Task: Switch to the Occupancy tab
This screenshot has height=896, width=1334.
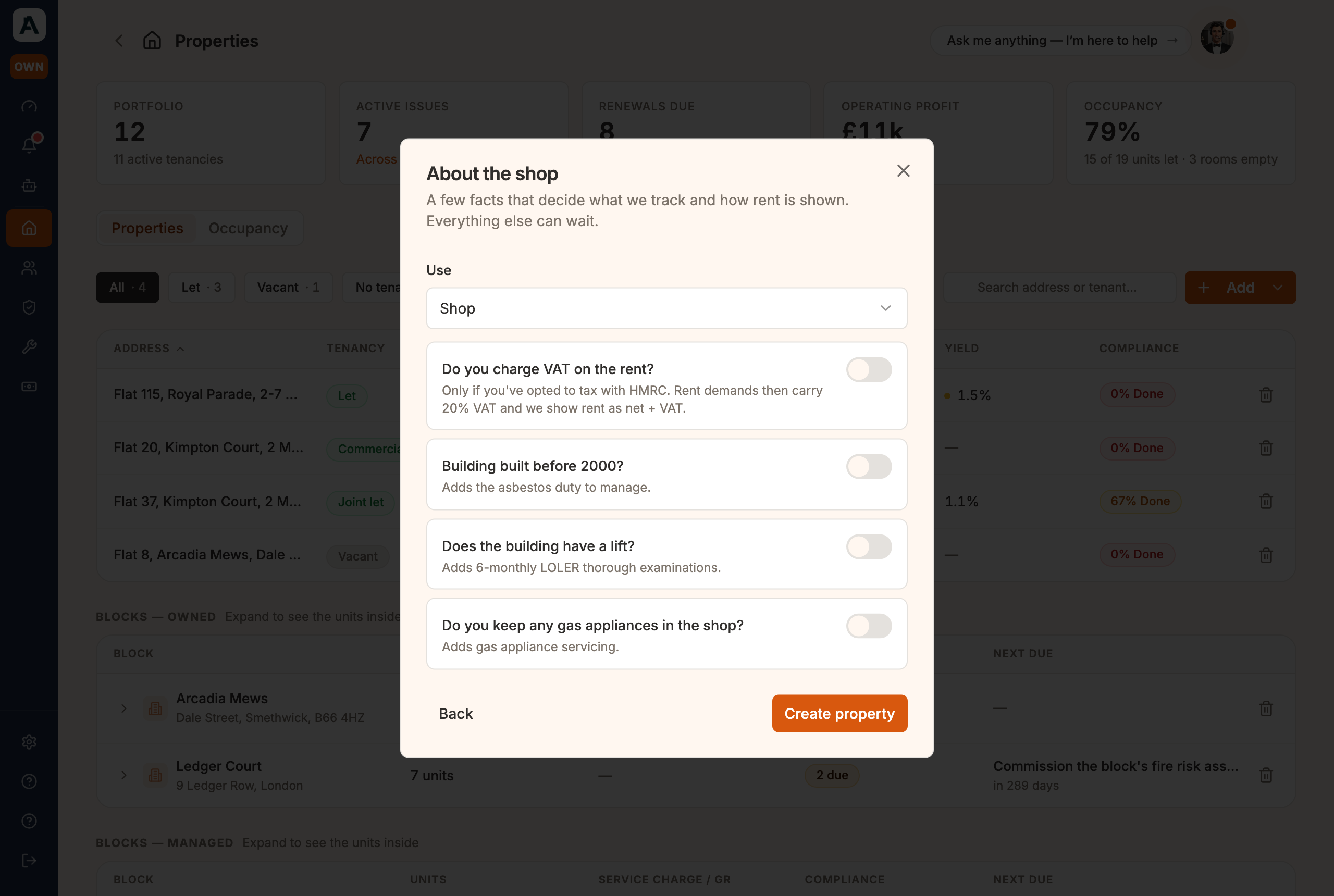Action: coord(248,228)
